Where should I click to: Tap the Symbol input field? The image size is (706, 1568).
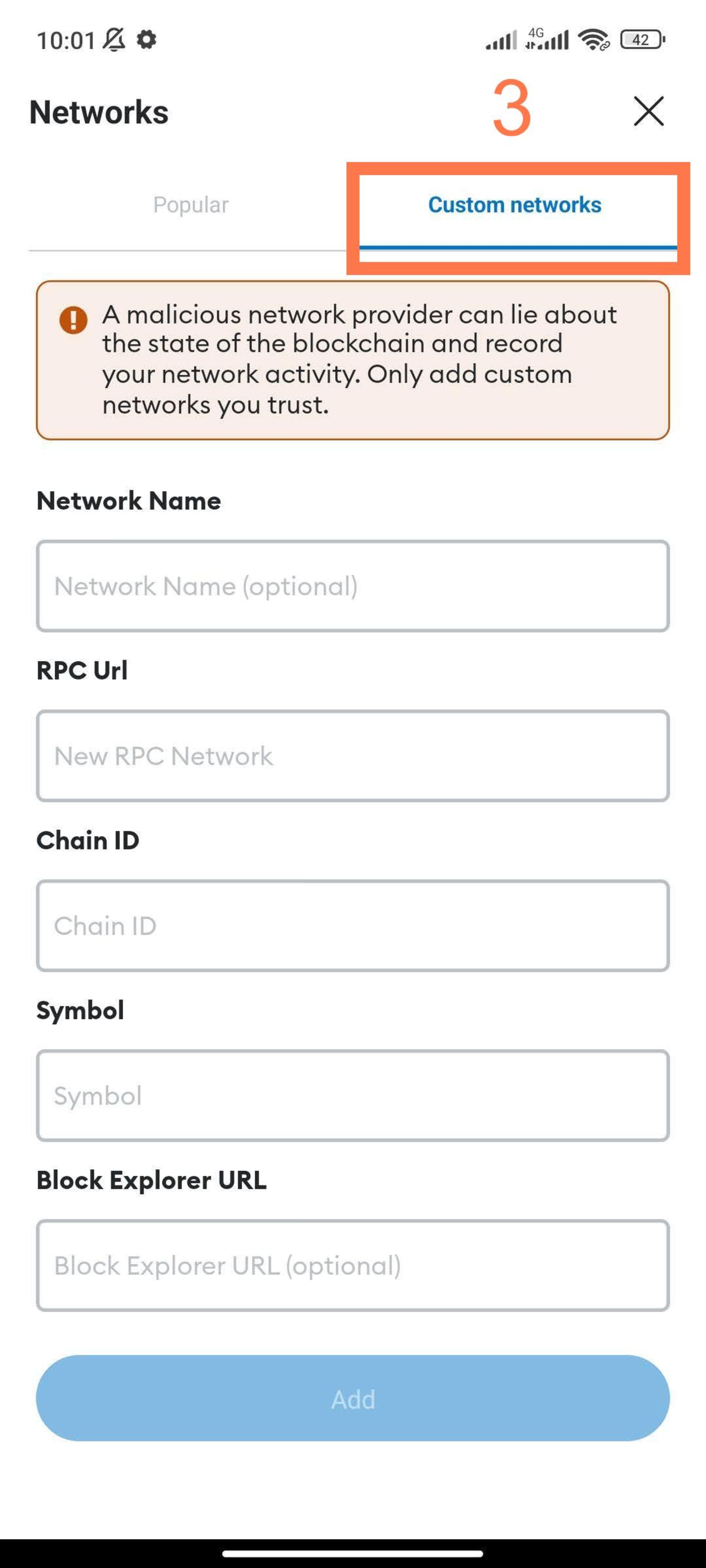(x=353, y=1095)
